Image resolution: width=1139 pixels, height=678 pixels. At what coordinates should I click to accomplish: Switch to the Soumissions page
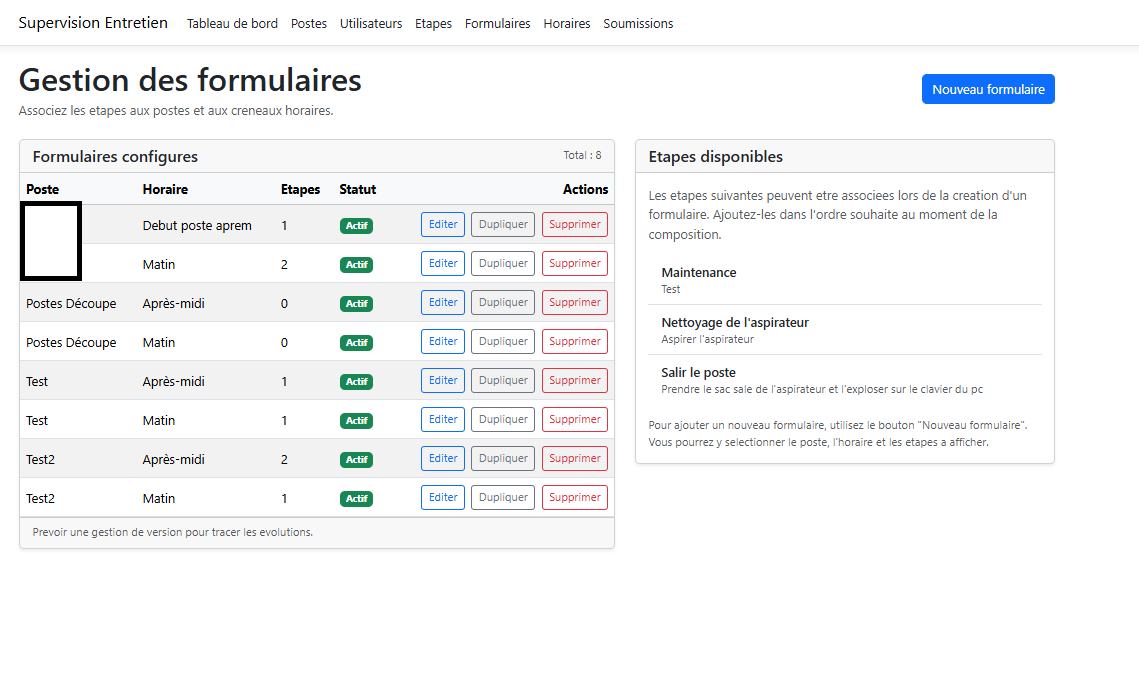(638, 23)
